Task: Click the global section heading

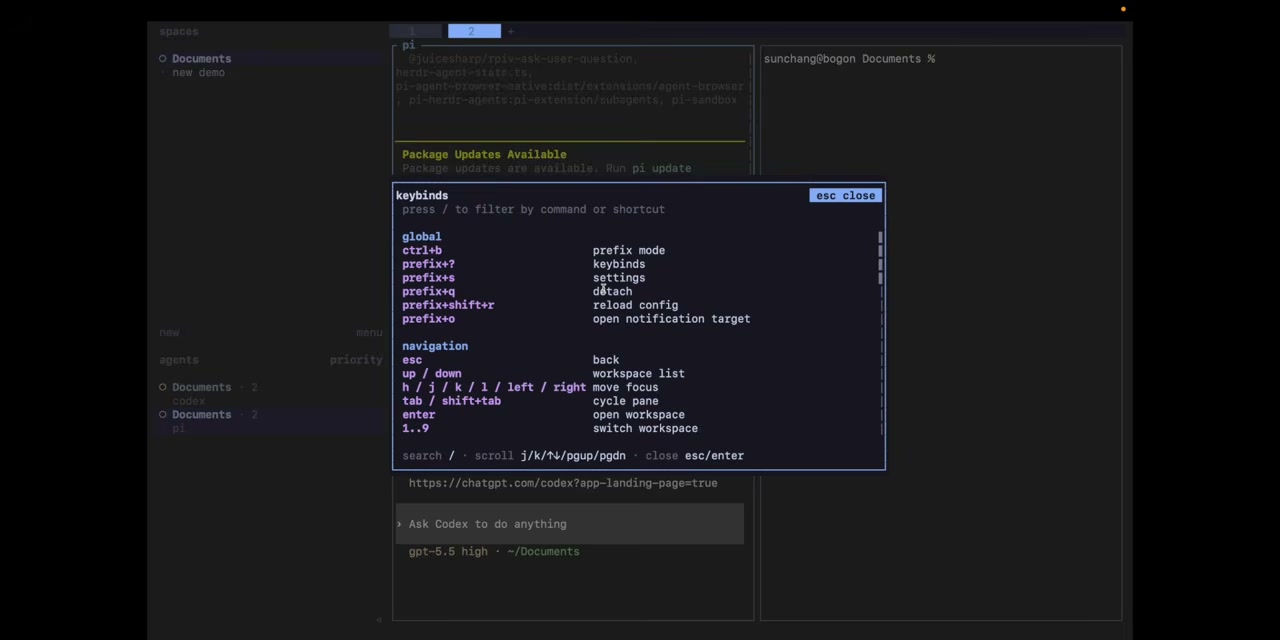Action: pos(421,237)
